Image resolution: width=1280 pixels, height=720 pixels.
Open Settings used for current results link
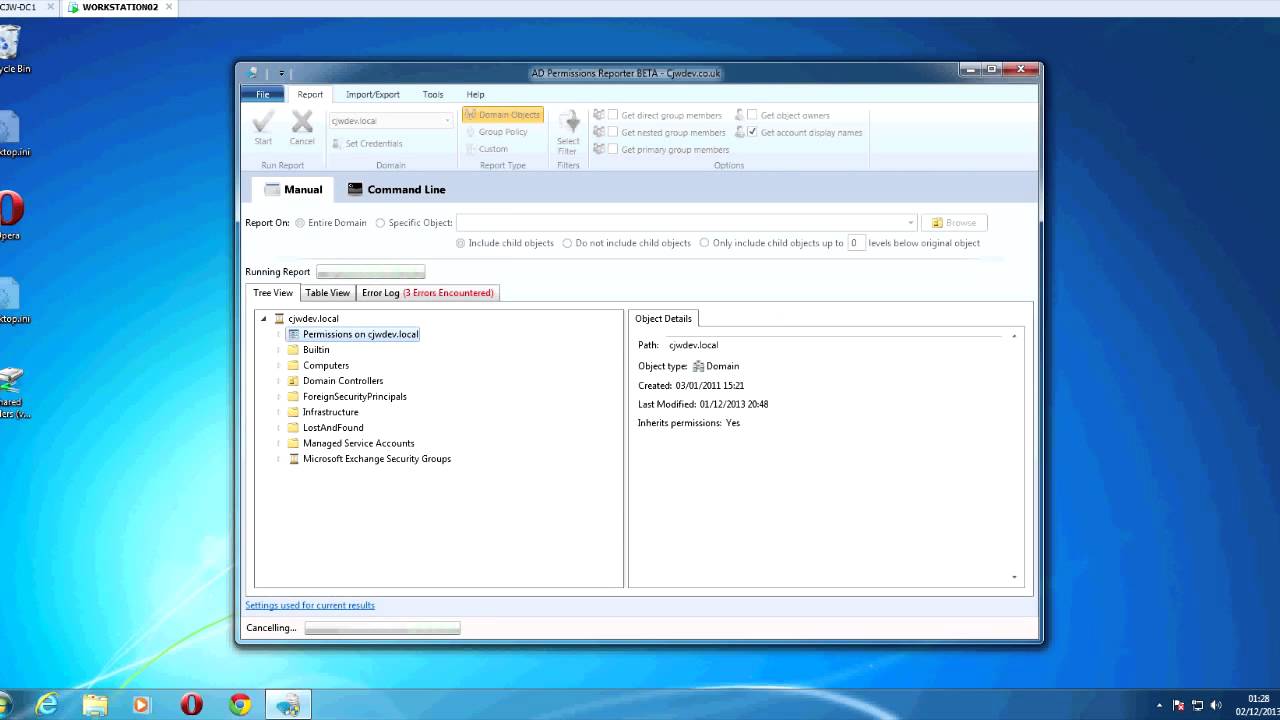pos(310,605)
